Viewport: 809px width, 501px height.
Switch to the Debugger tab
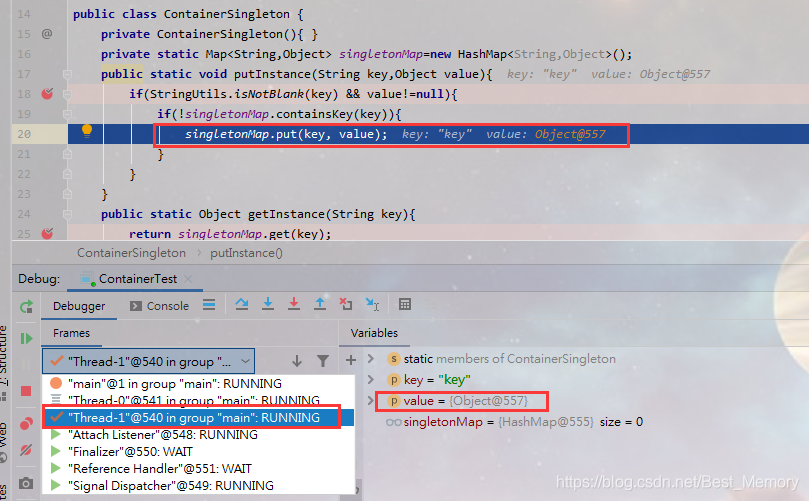click(79, 306)
